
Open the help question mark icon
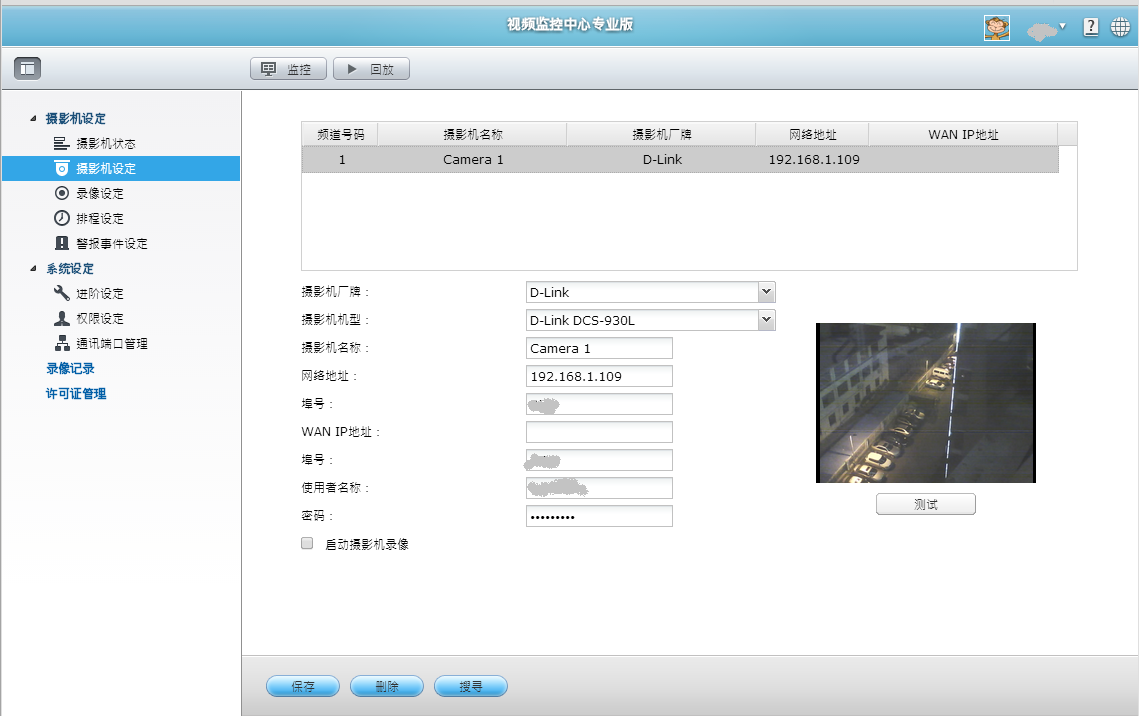point(1090,28)
